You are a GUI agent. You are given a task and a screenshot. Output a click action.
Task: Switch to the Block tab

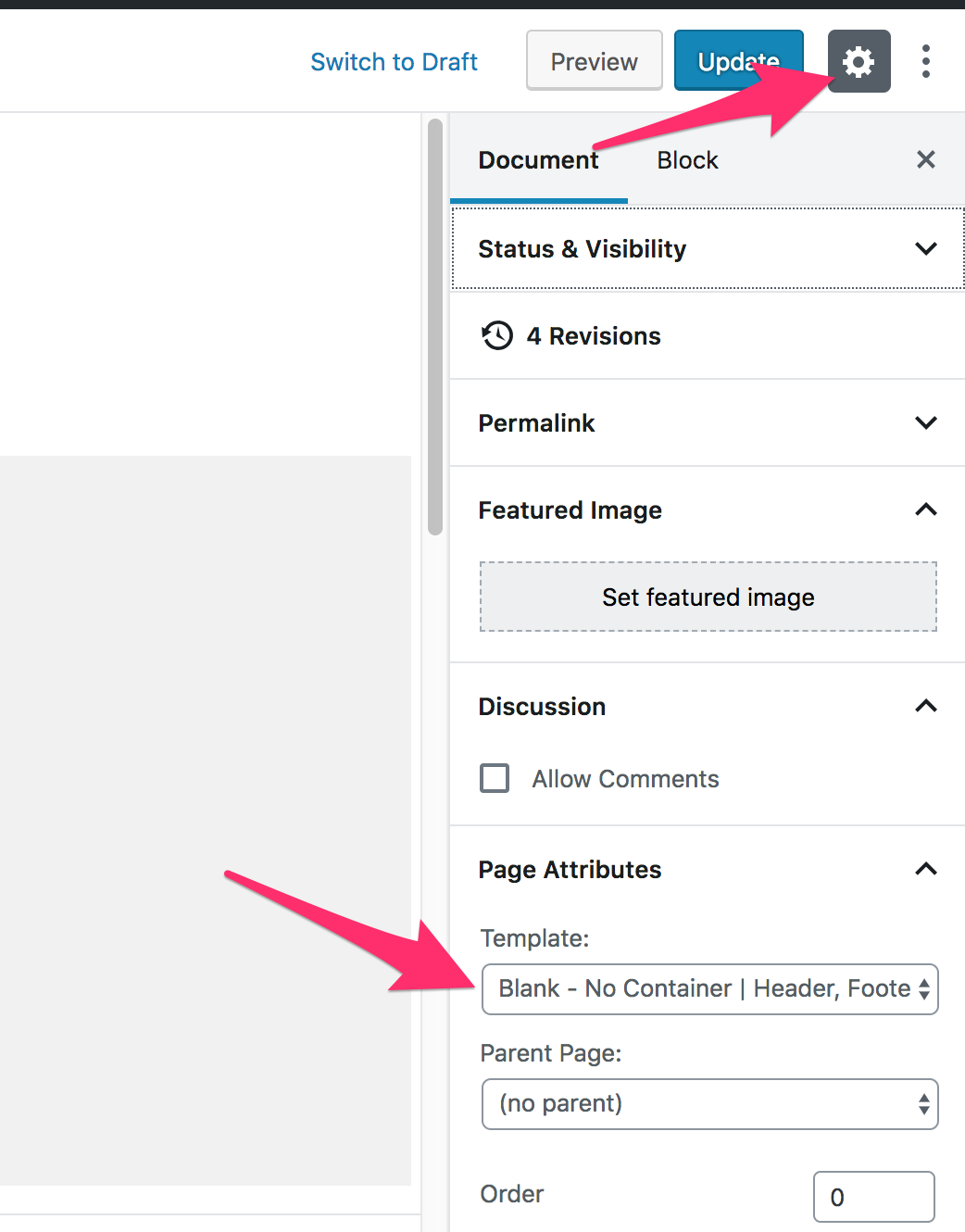[x=687, y=160]
